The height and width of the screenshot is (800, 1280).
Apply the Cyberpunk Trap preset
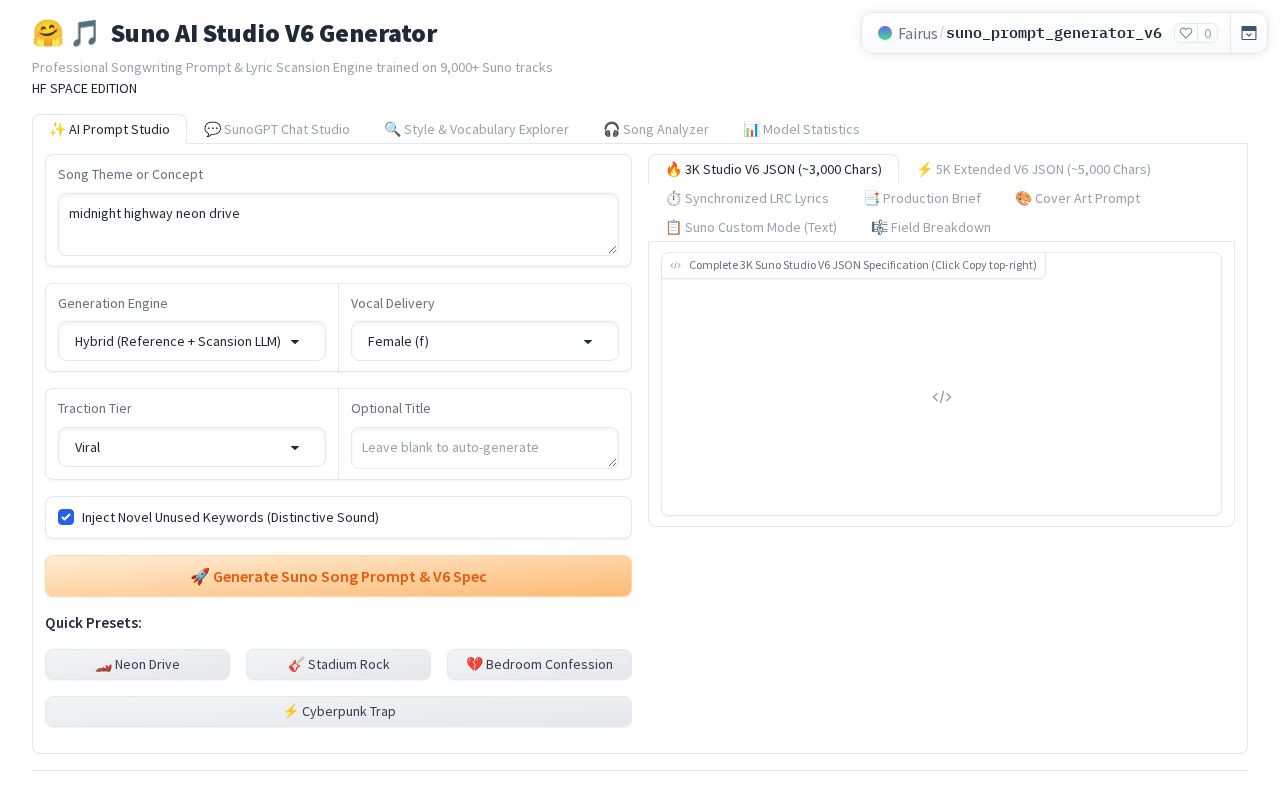point(338,711)
